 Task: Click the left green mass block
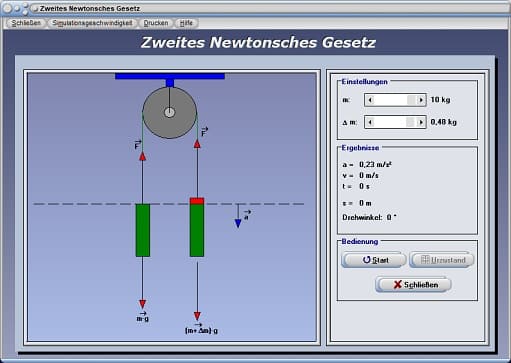tap(143, 230)
